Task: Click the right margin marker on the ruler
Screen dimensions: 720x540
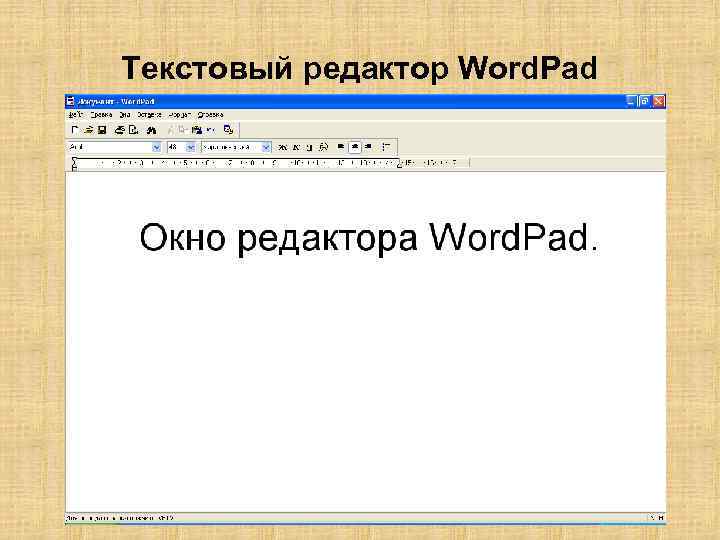Action: tap(399, 164)
